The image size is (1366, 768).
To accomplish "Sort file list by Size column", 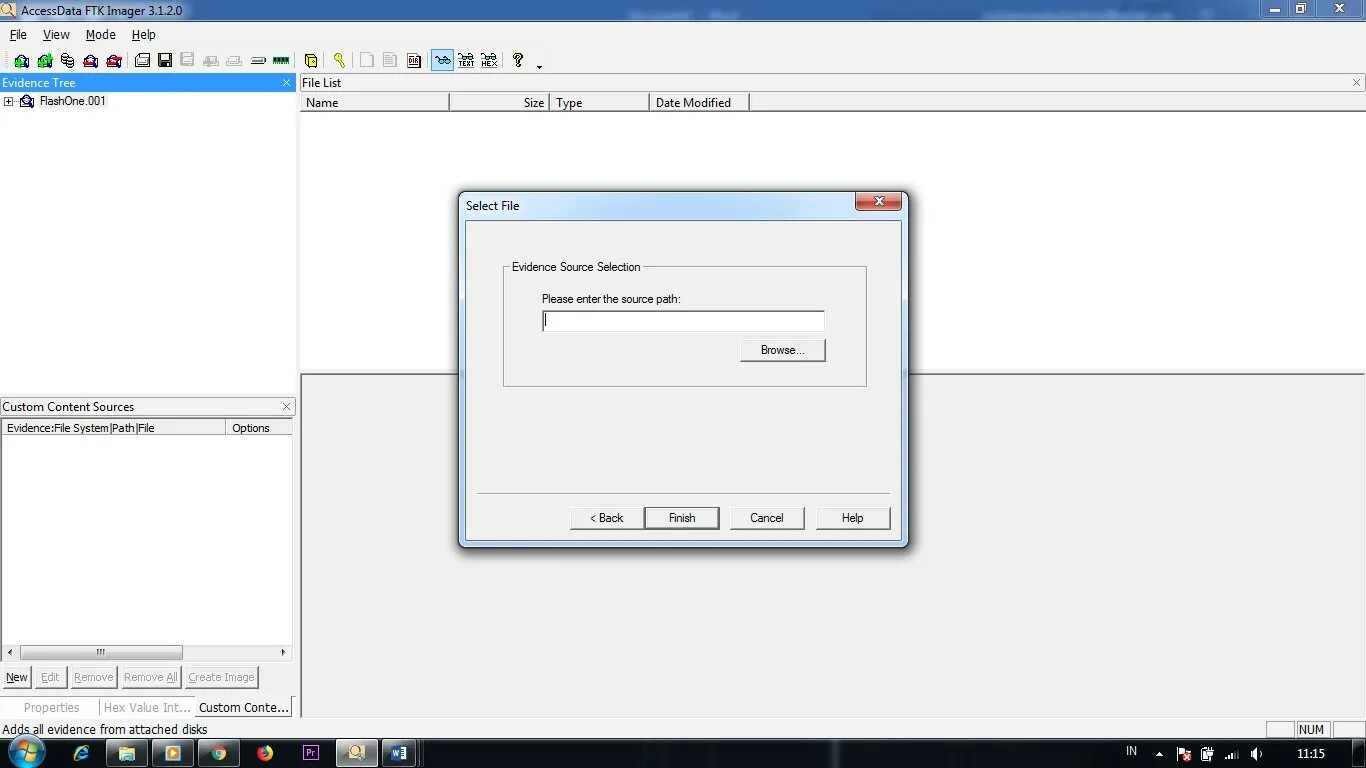I will coord(500,103).
